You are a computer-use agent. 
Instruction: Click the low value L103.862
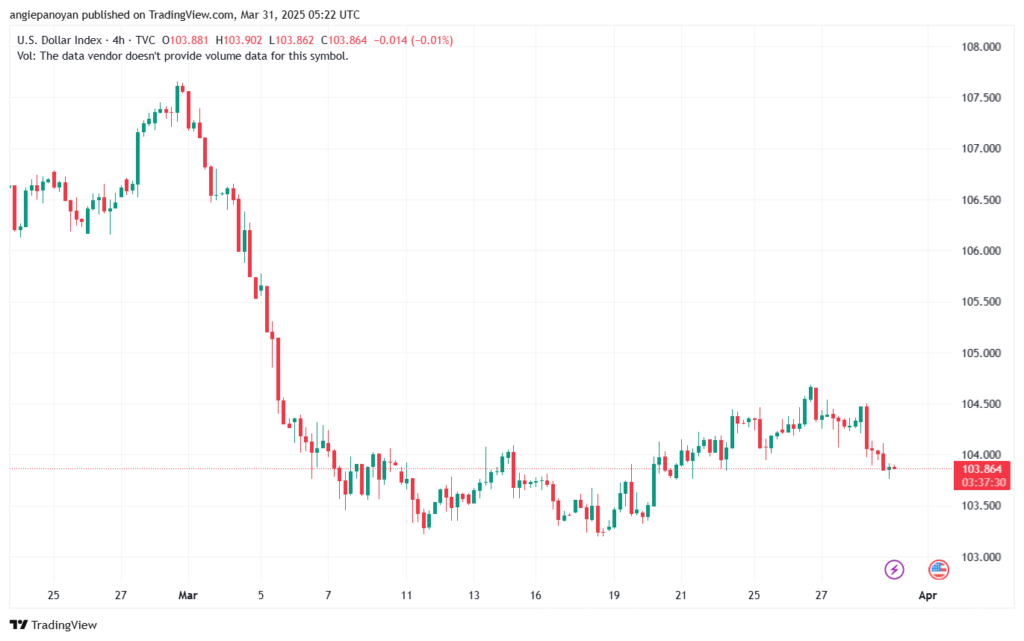292,40
